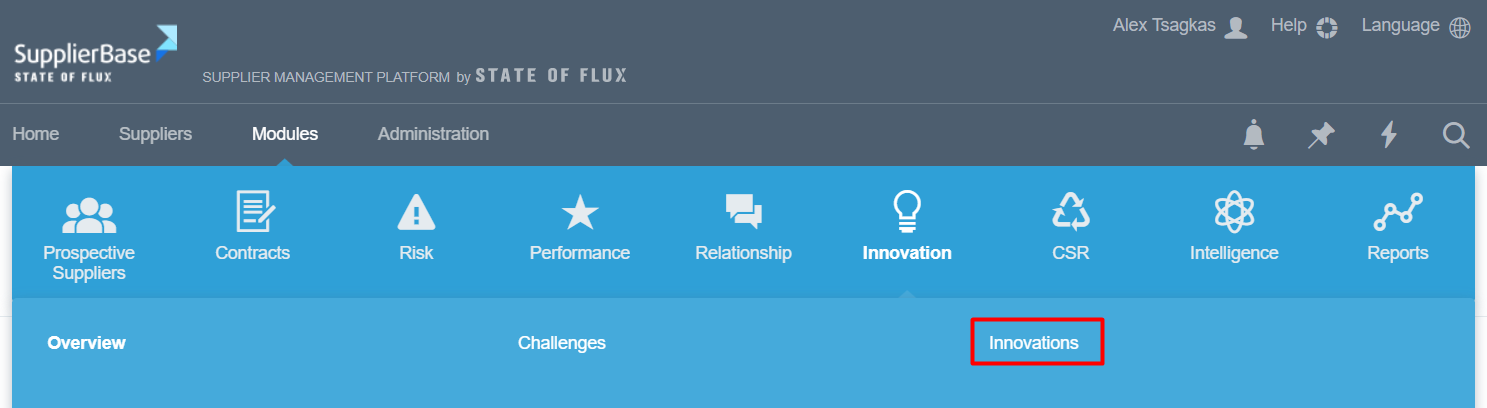Open the Suppliers menu
Screen dimensions: 1487x408
[x=155, y=134]
